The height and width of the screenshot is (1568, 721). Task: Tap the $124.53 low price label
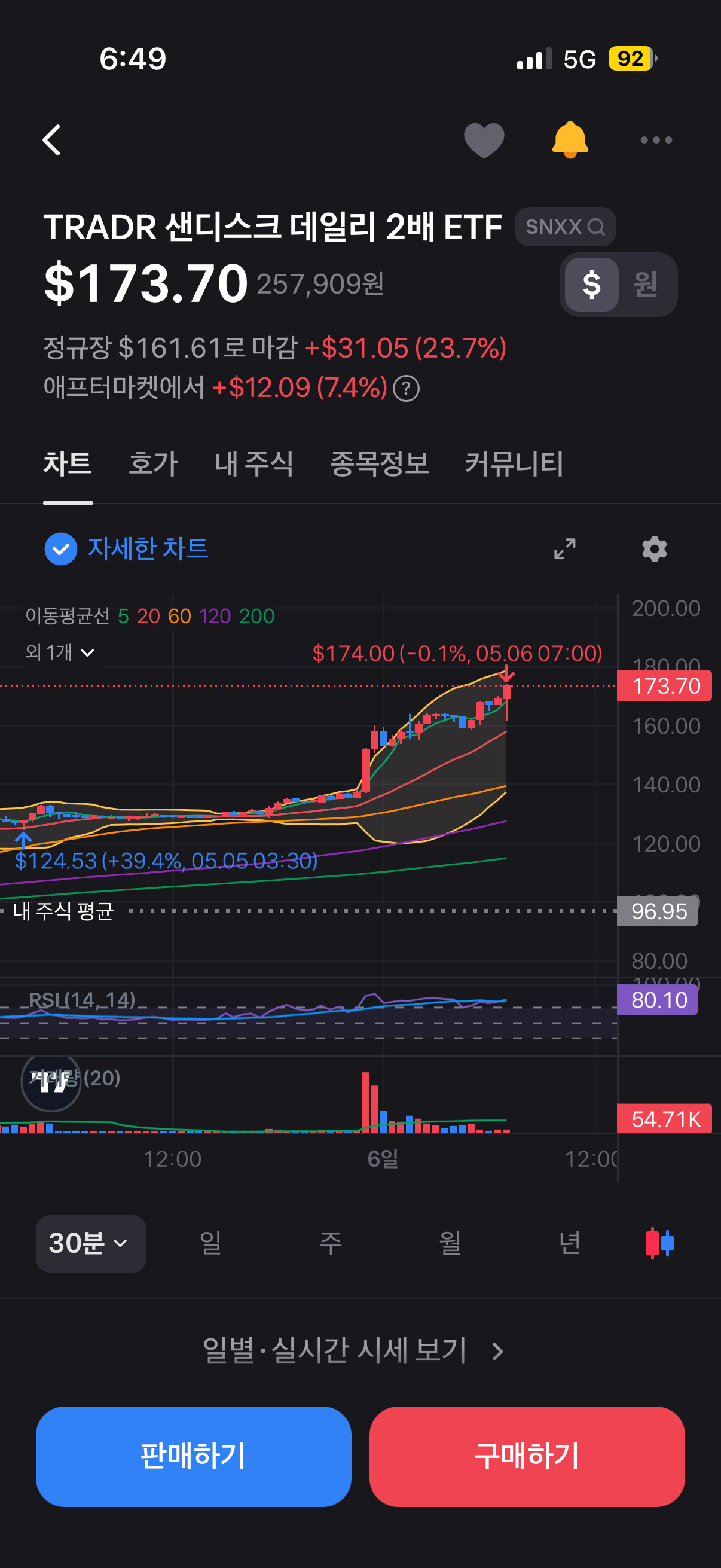(166, 861)
